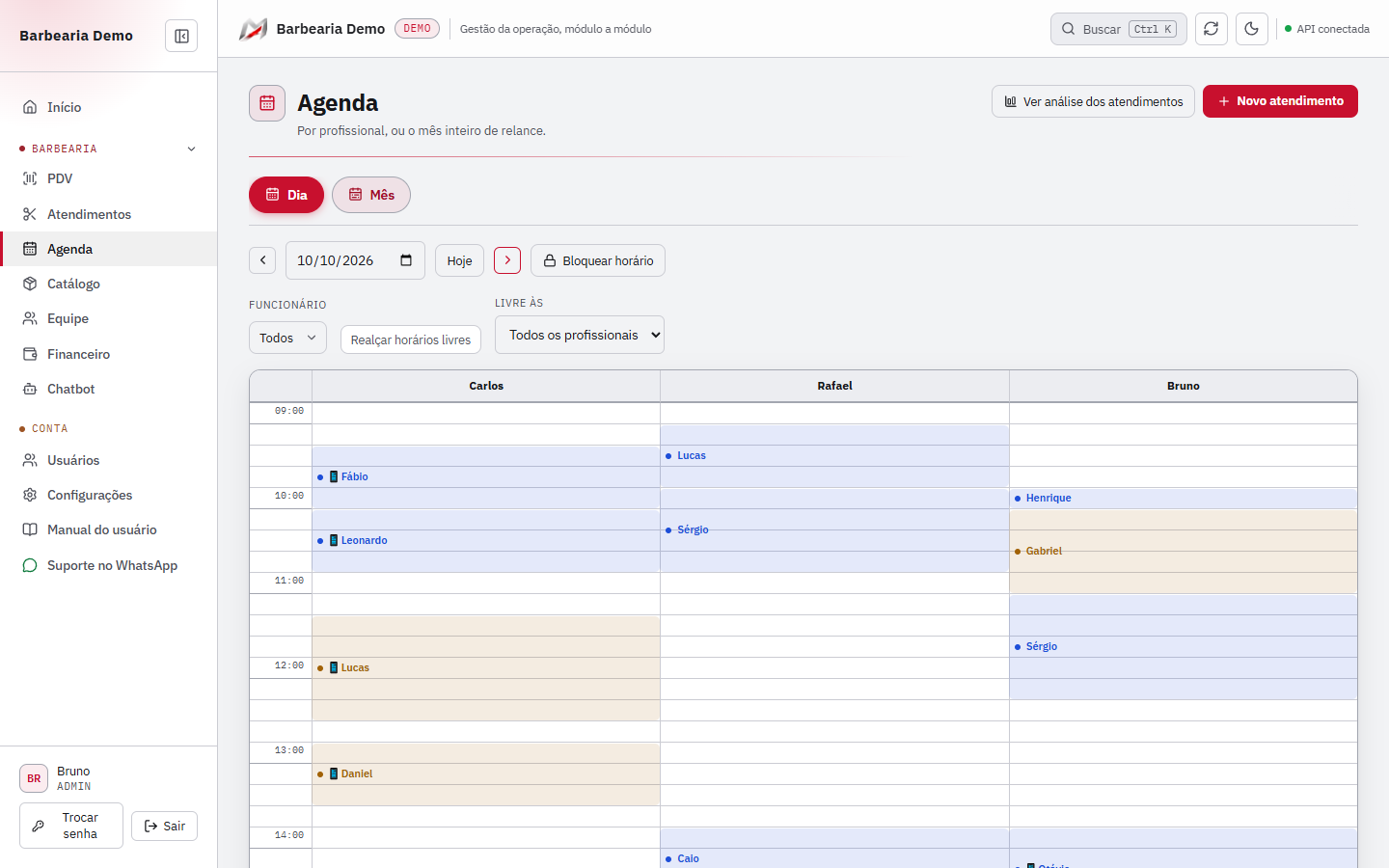Screen dimensions: 1389x868
Task: Open Equipe in the sidebar
Action: (108, 318)
